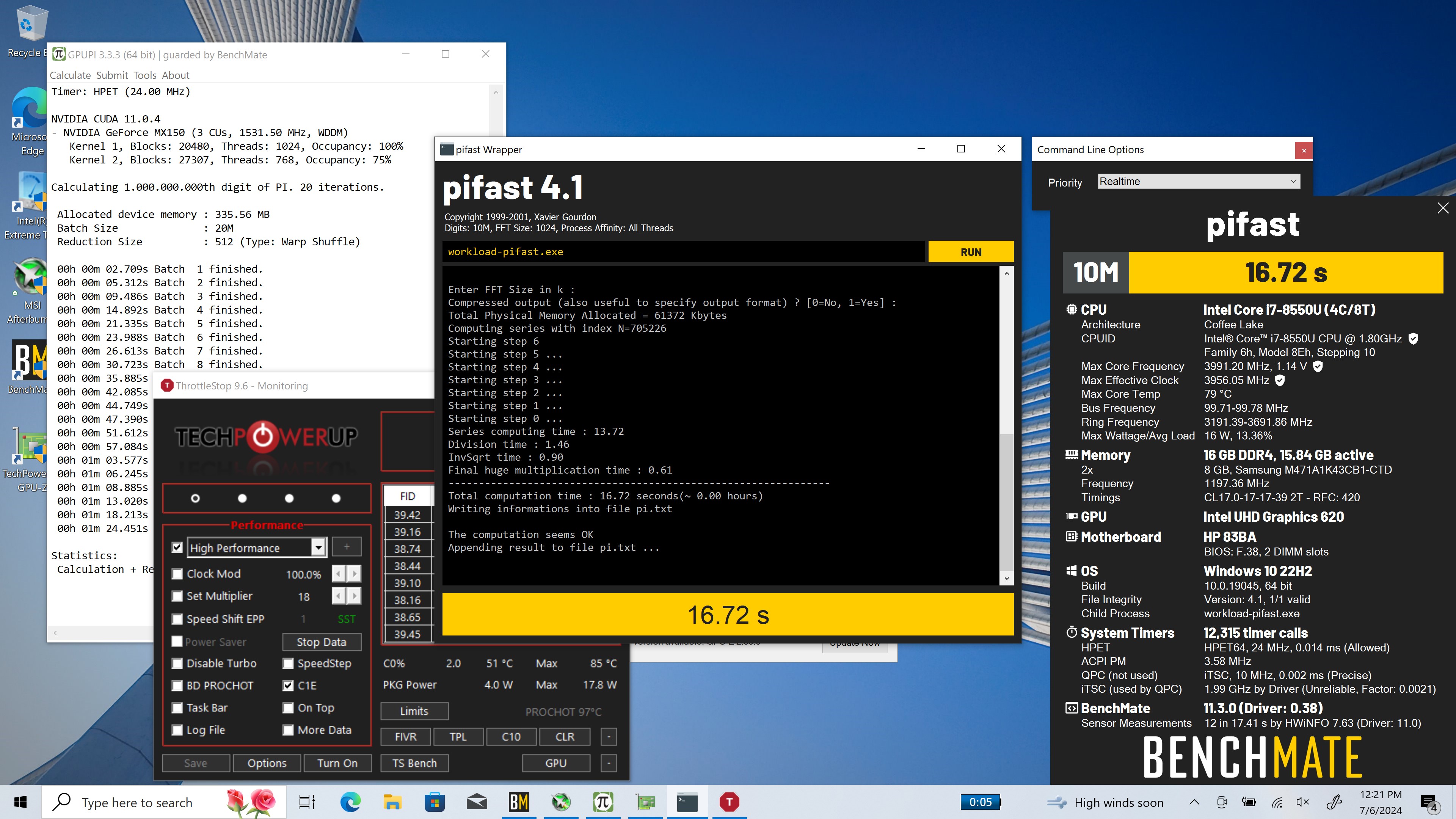This screenshot has width=1456, height=819.
Task: Click the plus button next to profile dropdown
Action: pos(347,546)
